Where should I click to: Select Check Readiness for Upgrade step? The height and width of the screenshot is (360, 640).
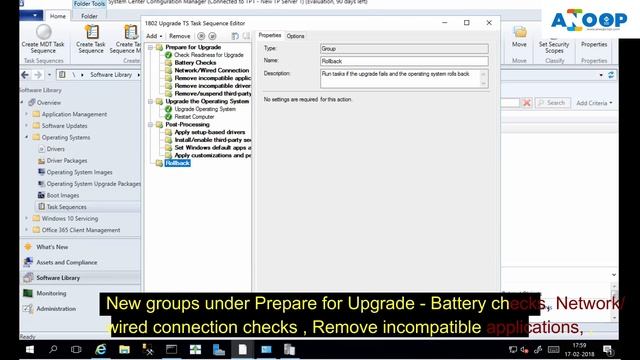[x=209, y=55]
